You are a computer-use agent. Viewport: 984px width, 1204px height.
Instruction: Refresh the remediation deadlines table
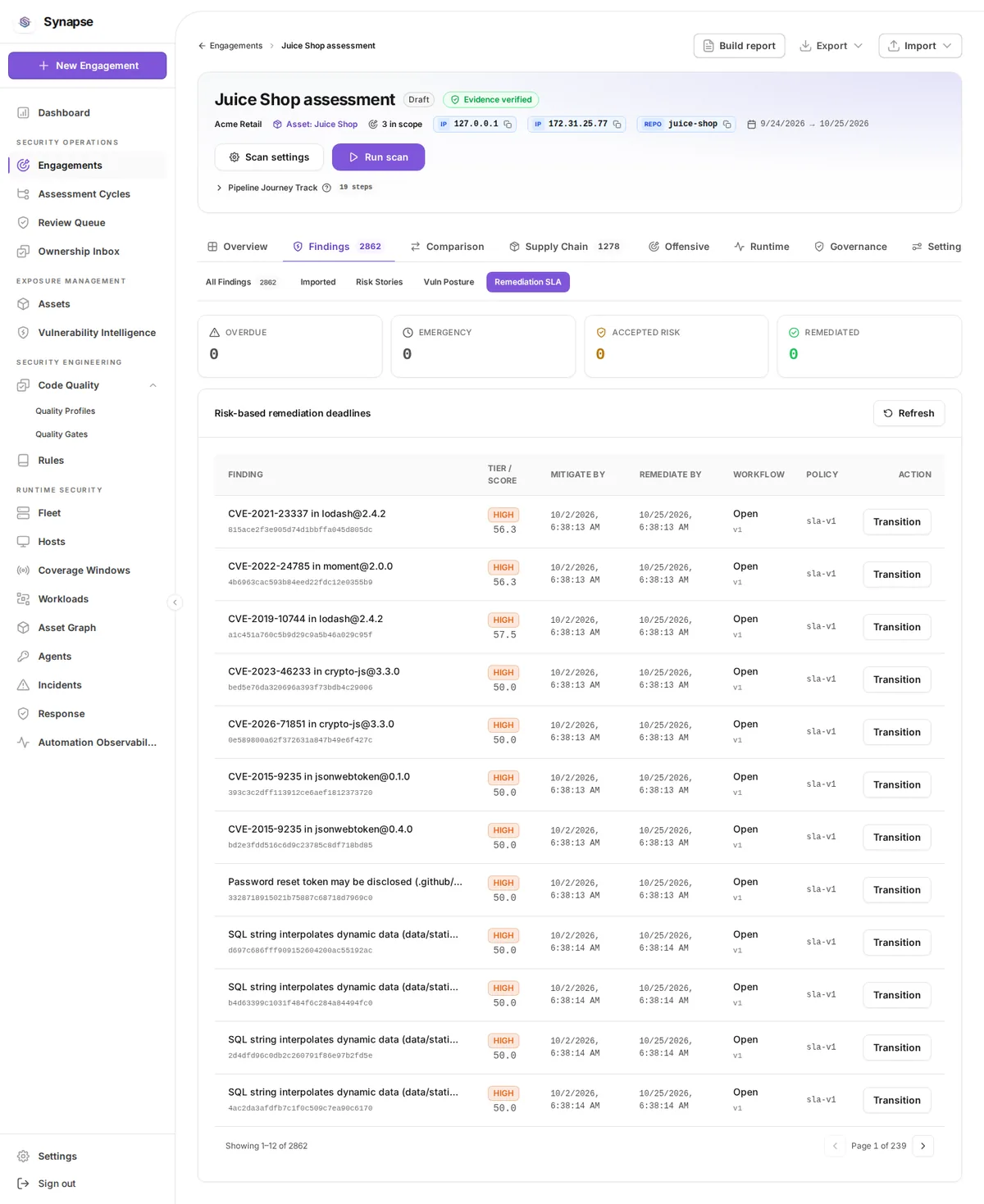(x=909, y=413)
